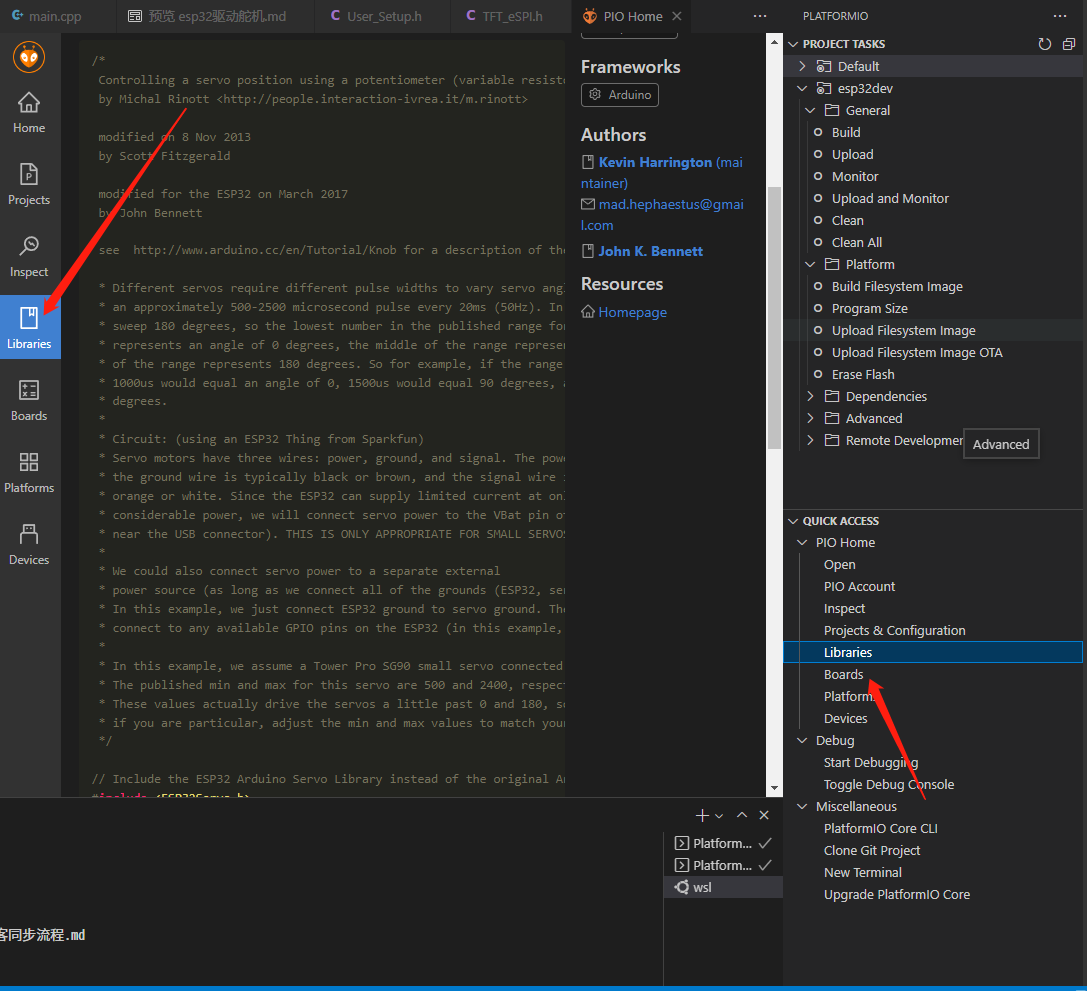Open the PIO Home sidebar icon
1087x991 pixels.
[29, 110]
